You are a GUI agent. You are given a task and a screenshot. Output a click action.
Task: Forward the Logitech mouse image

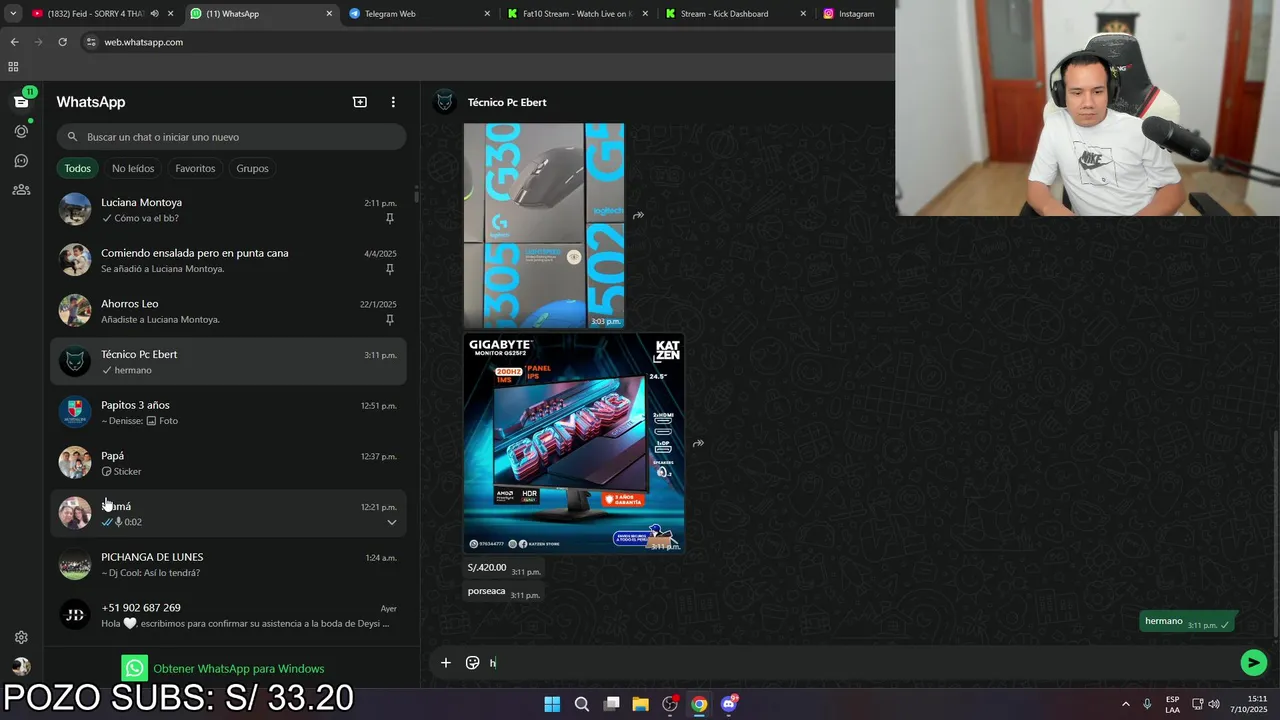(638, 215)
